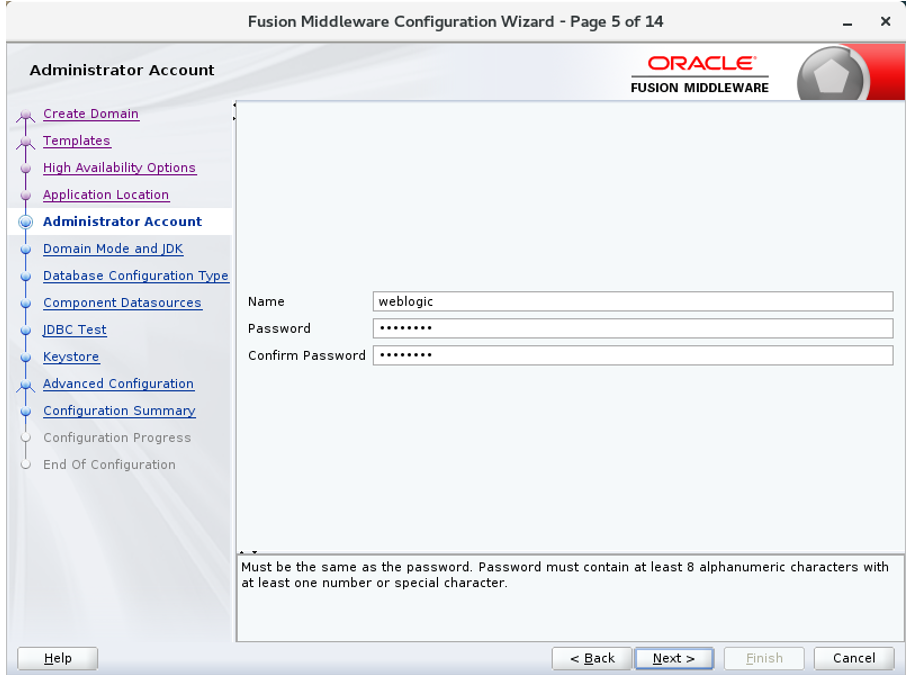Click the 'Confirm Password' field label
This screenshot has width=910, height=675.
(x=306, y=355)
